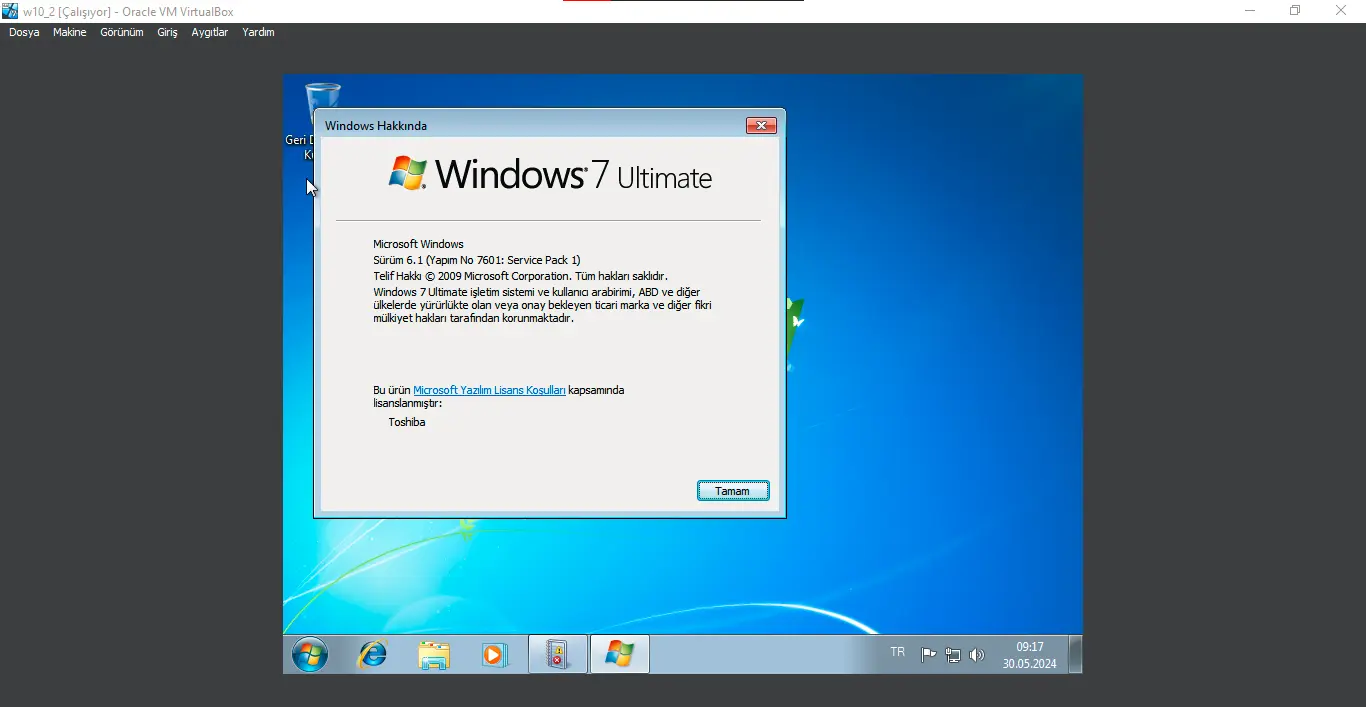Screen dimensions: 1366x707
Task: Open the Yardım menu
Action: (258, 32)
